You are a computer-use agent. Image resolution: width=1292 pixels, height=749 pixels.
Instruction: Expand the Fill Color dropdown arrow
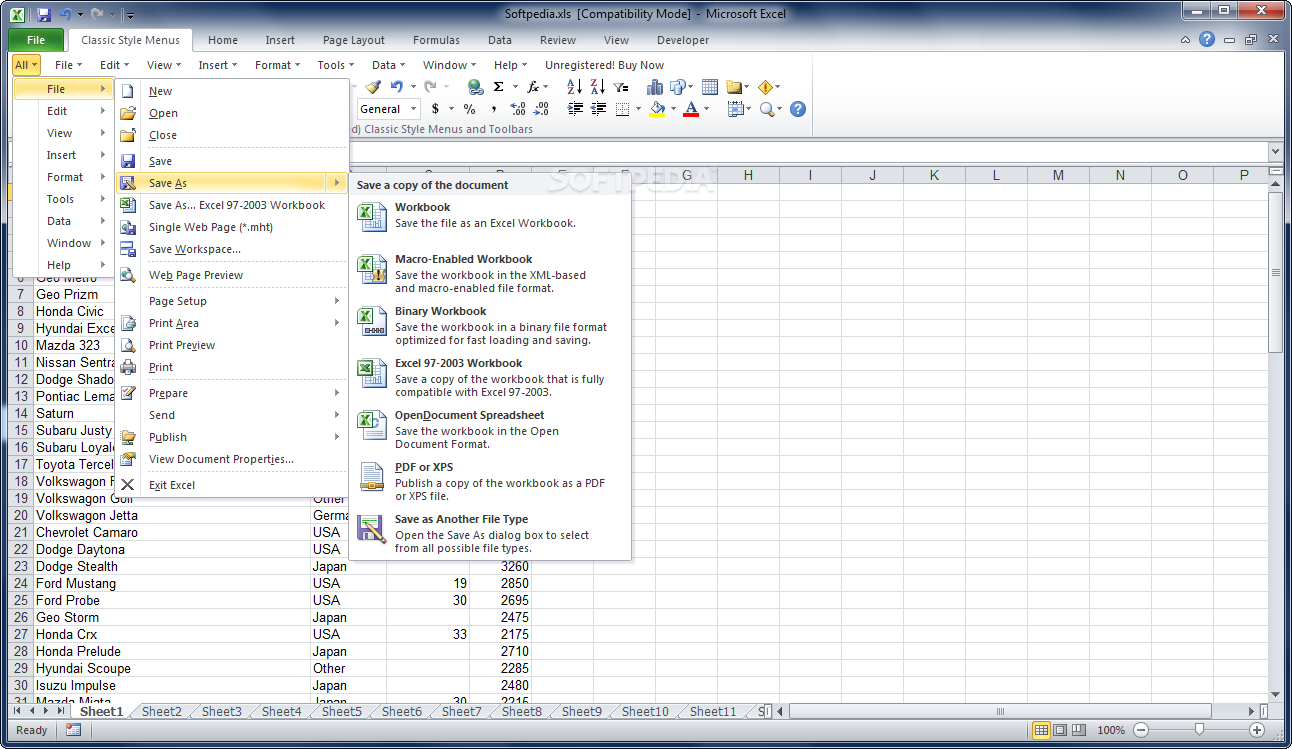[673, 109]
